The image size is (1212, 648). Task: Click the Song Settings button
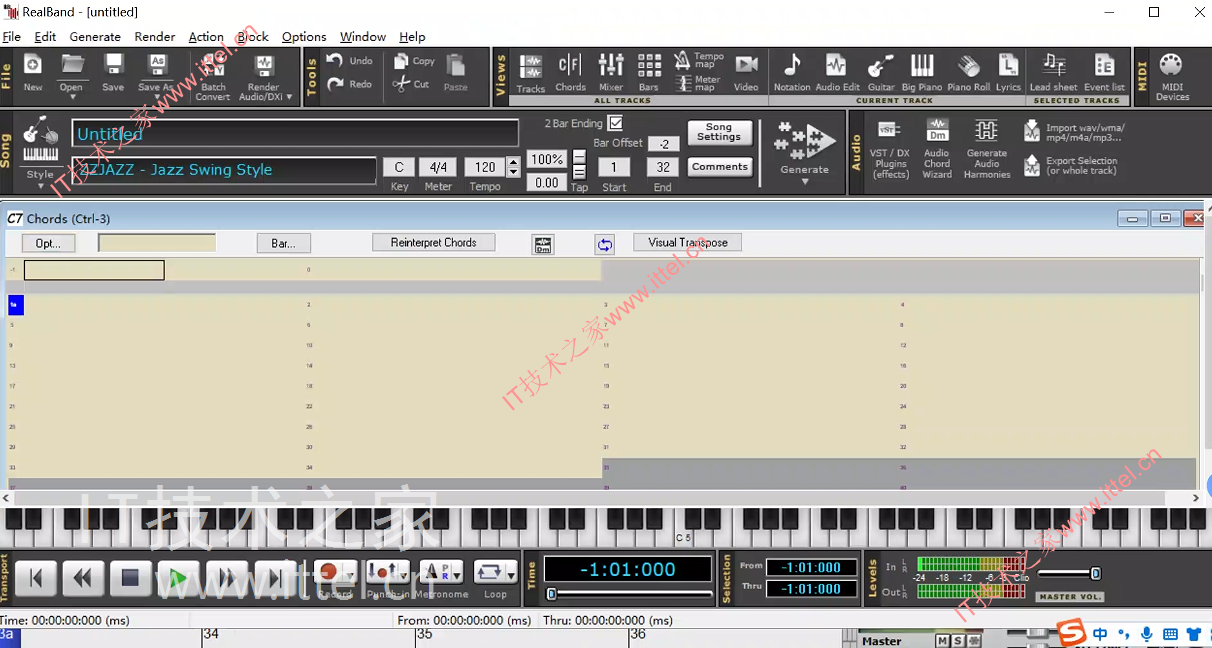pyautogui.click(x=719, y=132)
